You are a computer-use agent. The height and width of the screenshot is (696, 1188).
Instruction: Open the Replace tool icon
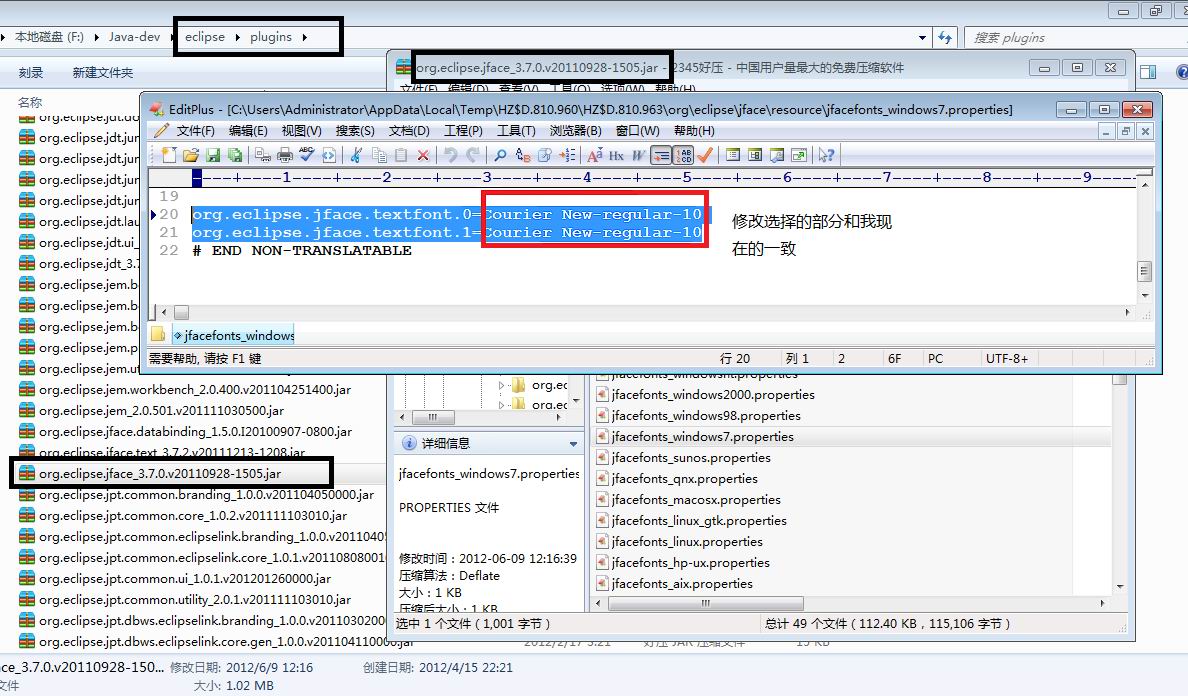pos(524,155)
